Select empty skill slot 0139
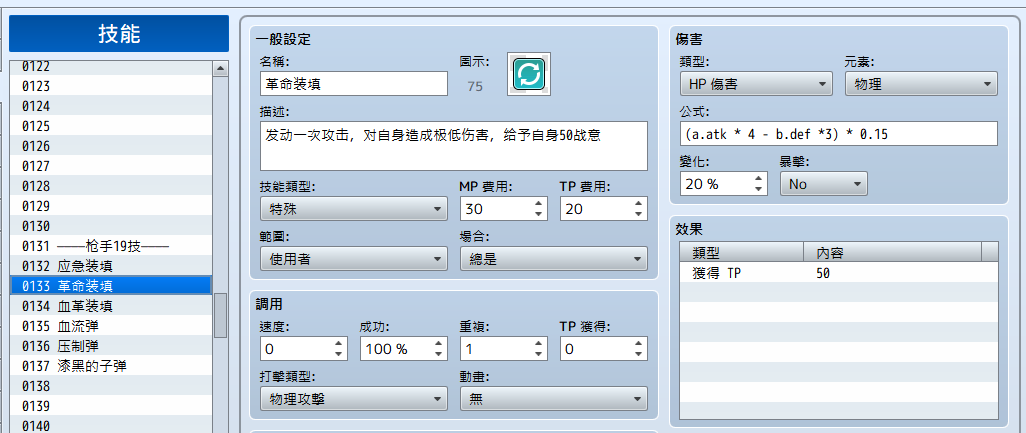 111,406
